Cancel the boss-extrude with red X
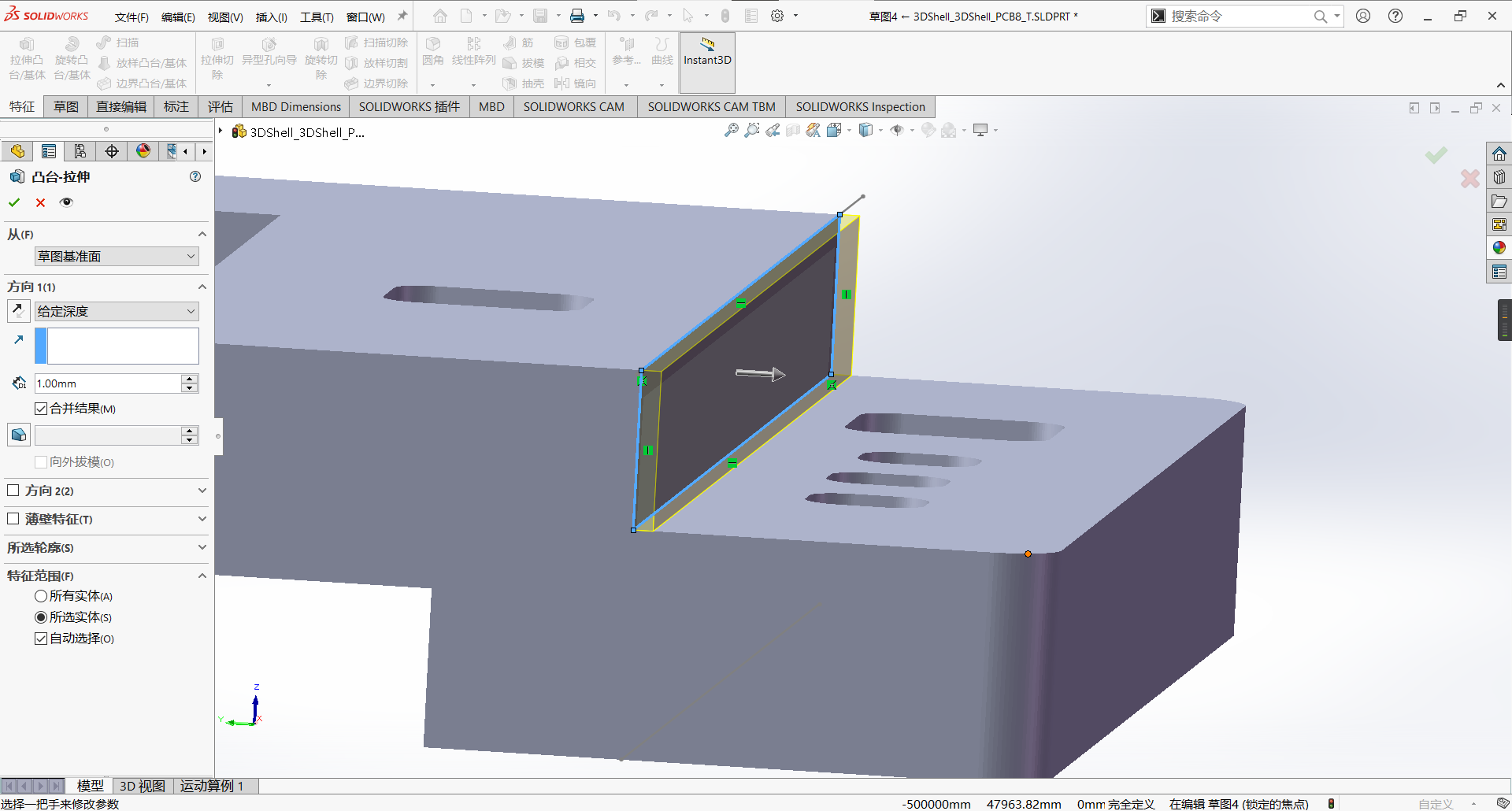Viewport: 1512px width, 811px height. click(41, 202)
